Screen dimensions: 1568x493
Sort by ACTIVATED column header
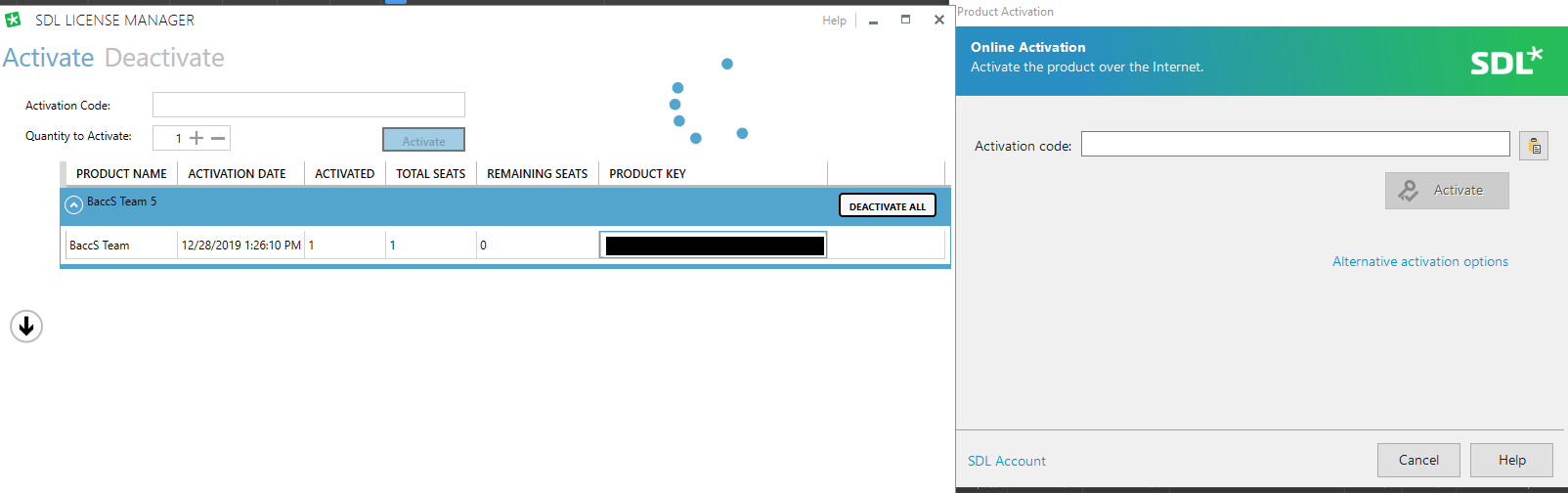(344, 174)
